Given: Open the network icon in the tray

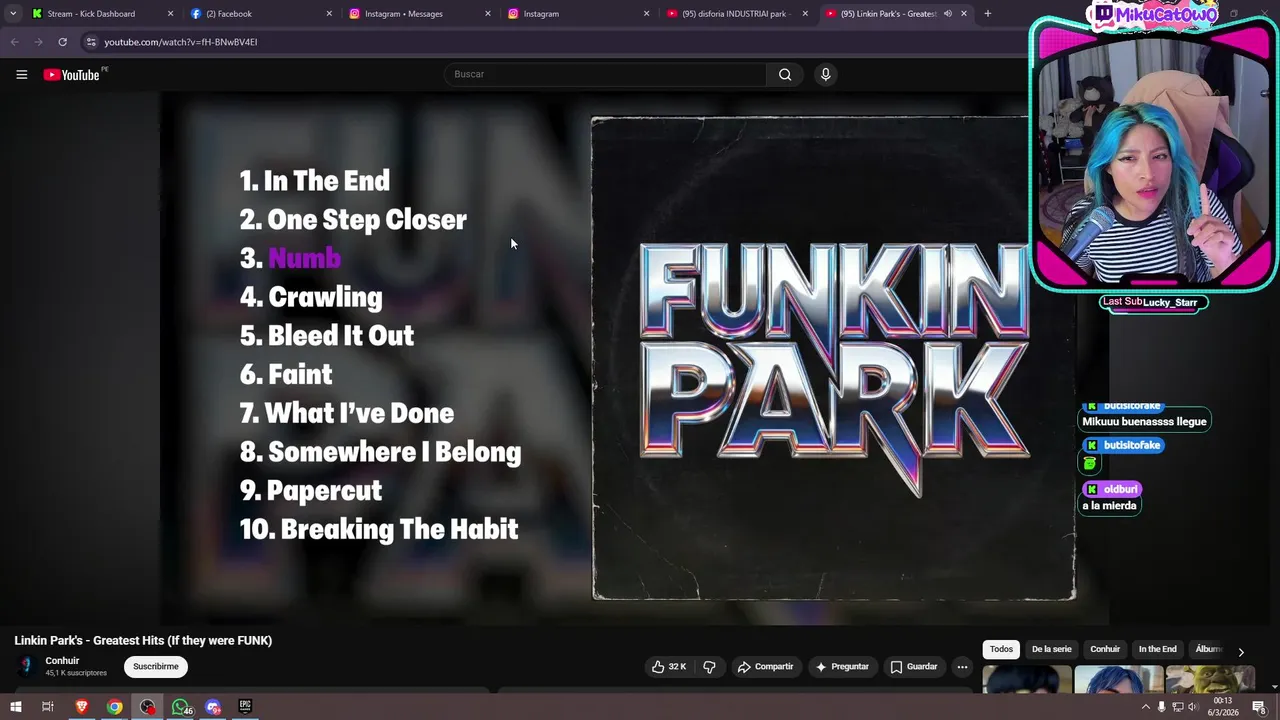Looking at the screenshot, I should (x=1177, y=707).
